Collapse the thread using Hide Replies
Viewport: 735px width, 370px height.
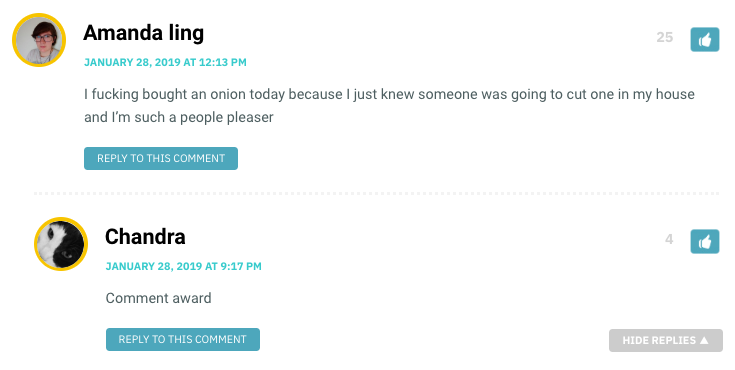666,340
